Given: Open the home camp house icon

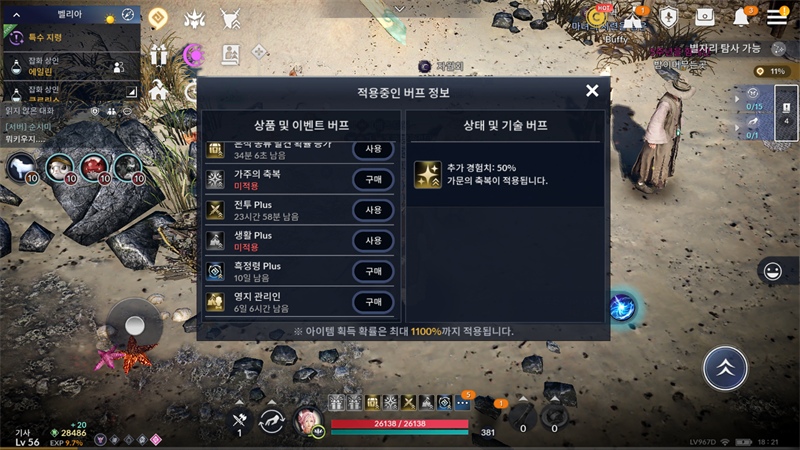Looking at the screenshot, I should coord(159,91).
